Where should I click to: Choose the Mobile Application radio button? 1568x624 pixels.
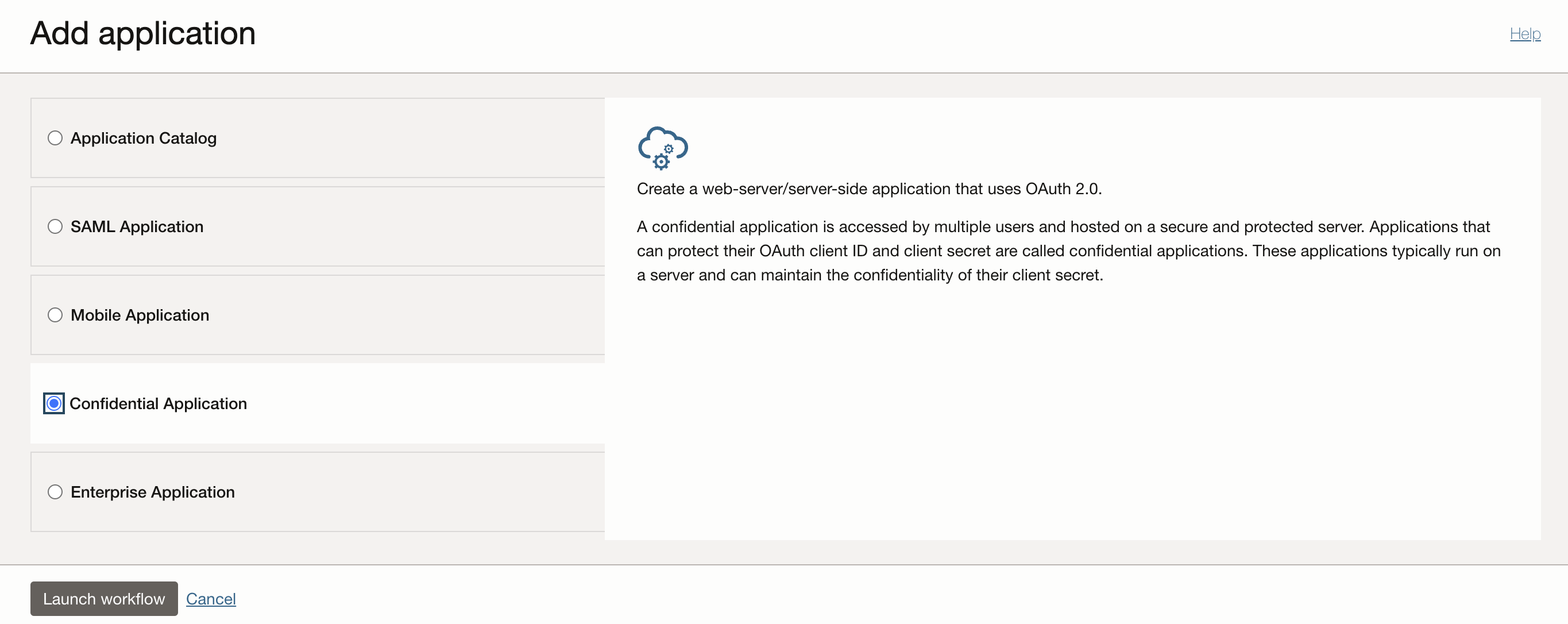point(55,315)
